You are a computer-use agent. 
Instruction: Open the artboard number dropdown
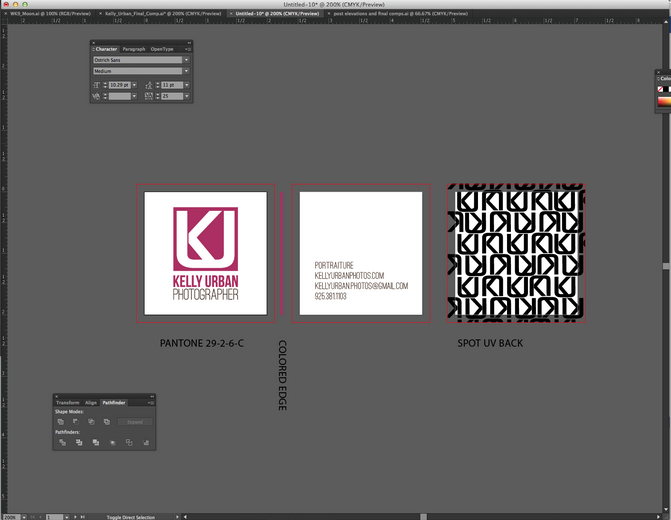coord(67,517)
